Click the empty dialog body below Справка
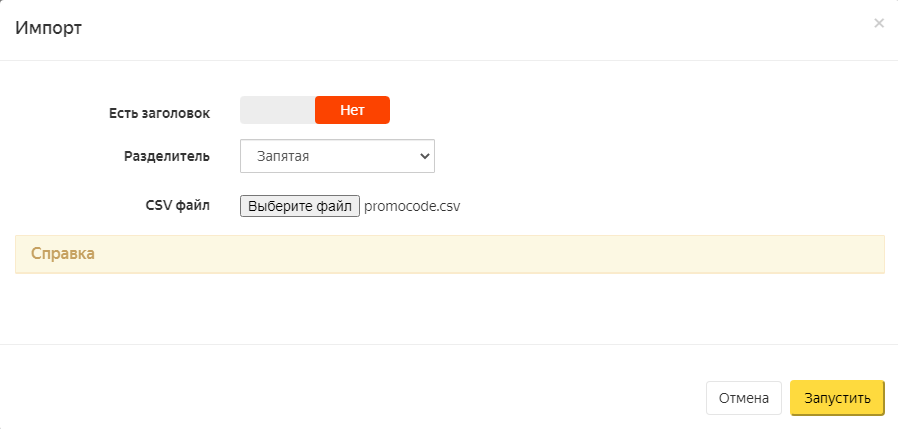Viewport: 898px width, 429px height. coord(450,310)
